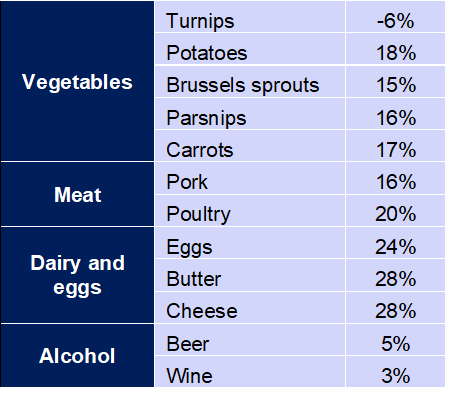Select the Butter cell
The image size is (450, 397).
click(x=250, y=275)
